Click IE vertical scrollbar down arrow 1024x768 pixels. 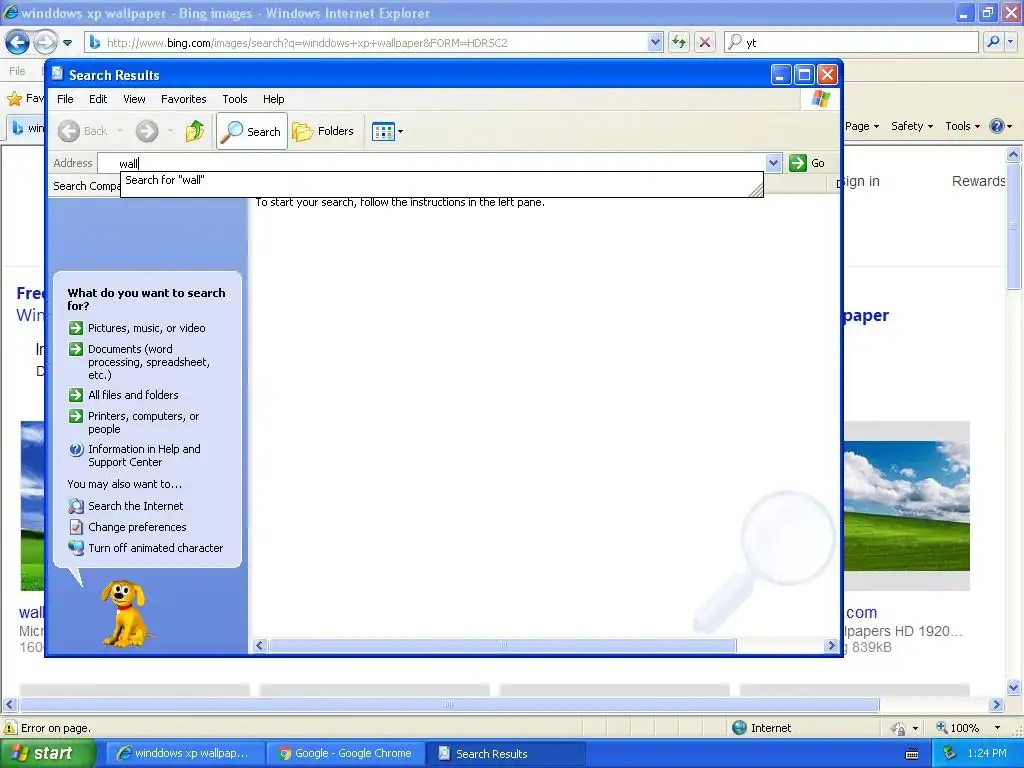click(x=1014, y=687)
